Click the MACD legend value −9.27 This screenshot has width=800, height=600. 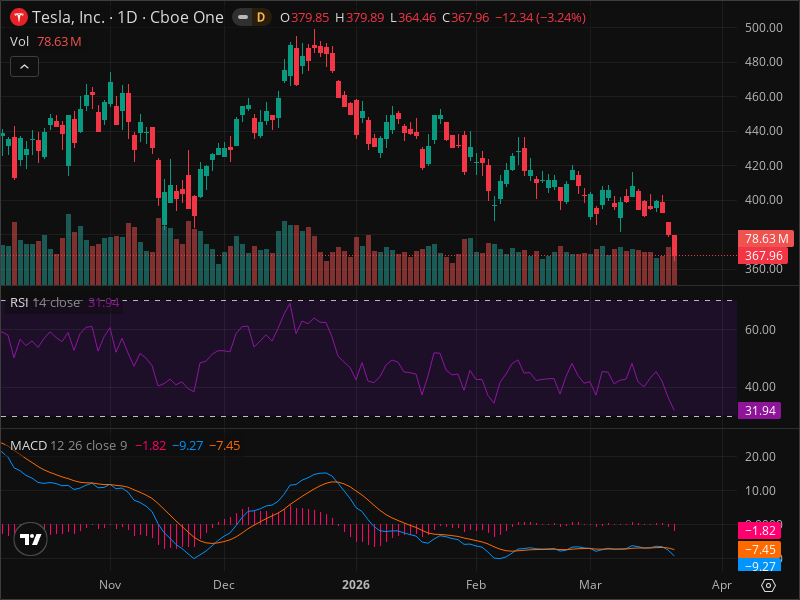pyautogui.click(x=187, y=445)
